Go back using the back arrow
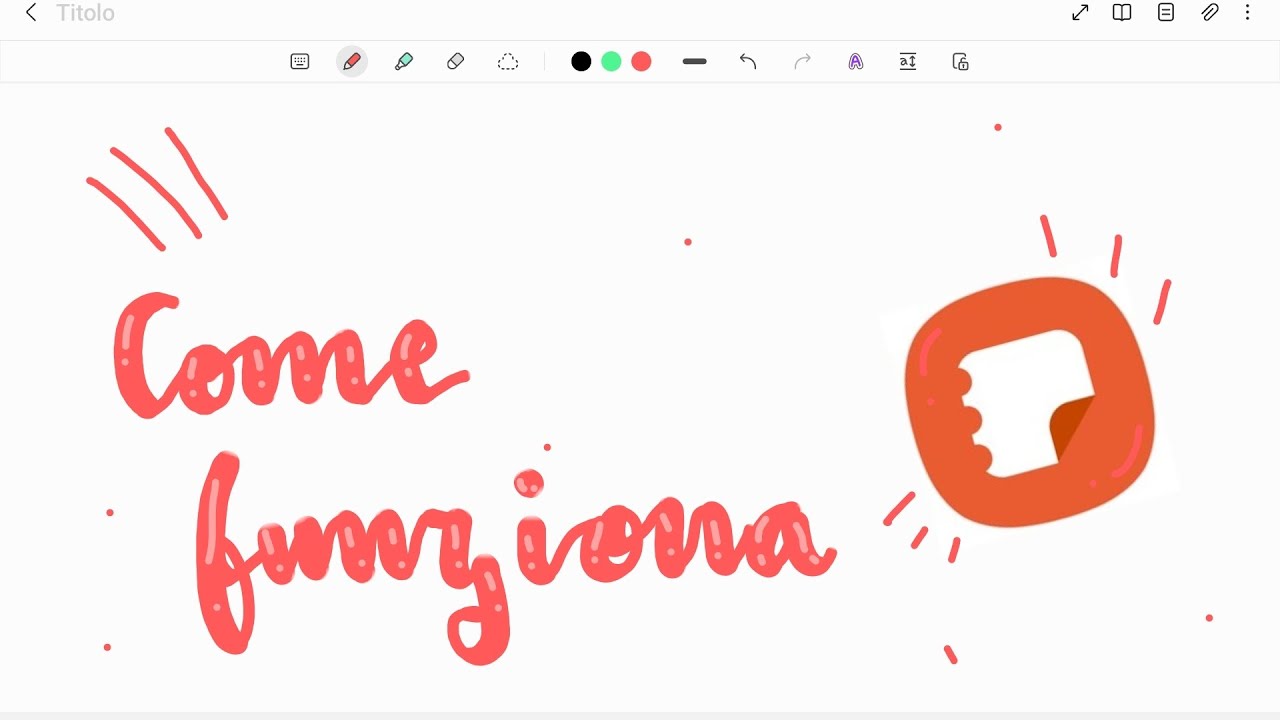 pos(31,13)
